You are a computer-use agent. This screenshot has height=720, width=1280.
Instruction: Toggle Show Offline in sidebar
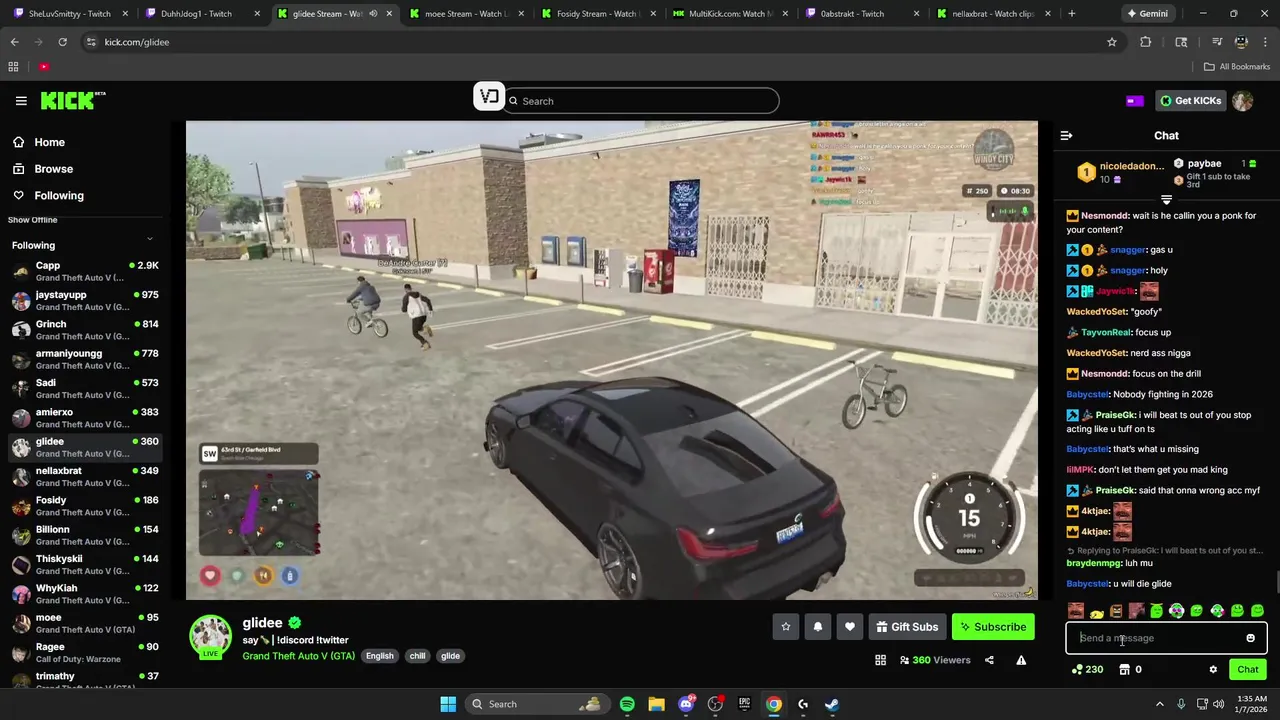[33, 220]
